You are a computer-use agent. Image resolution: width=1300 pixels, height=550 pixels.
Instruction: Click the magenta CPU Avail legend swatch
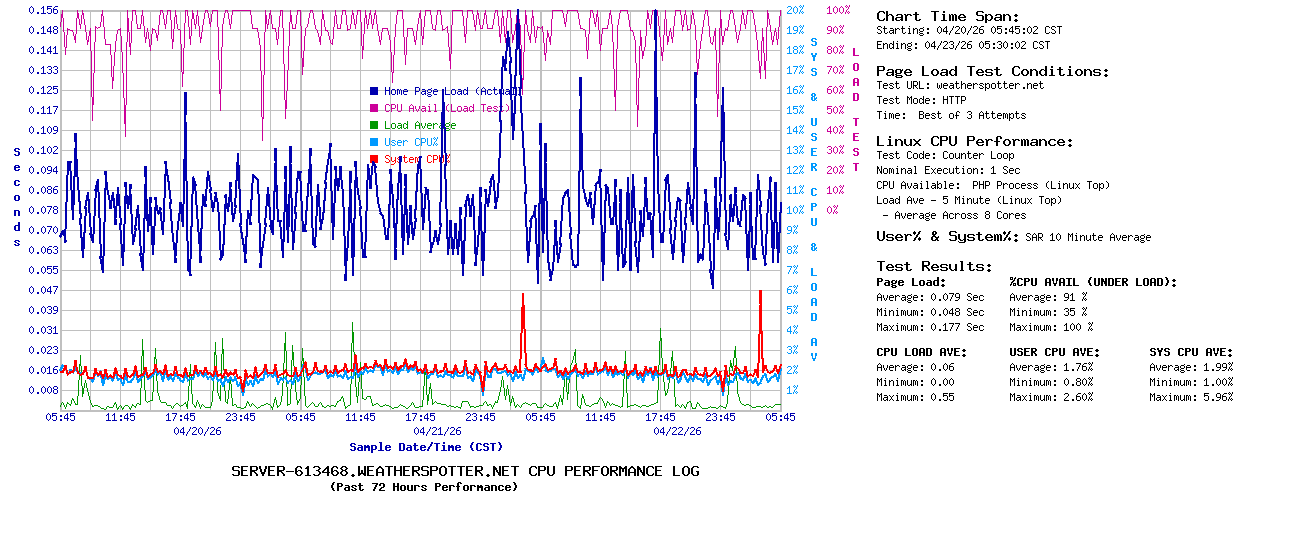click(374, 108)
